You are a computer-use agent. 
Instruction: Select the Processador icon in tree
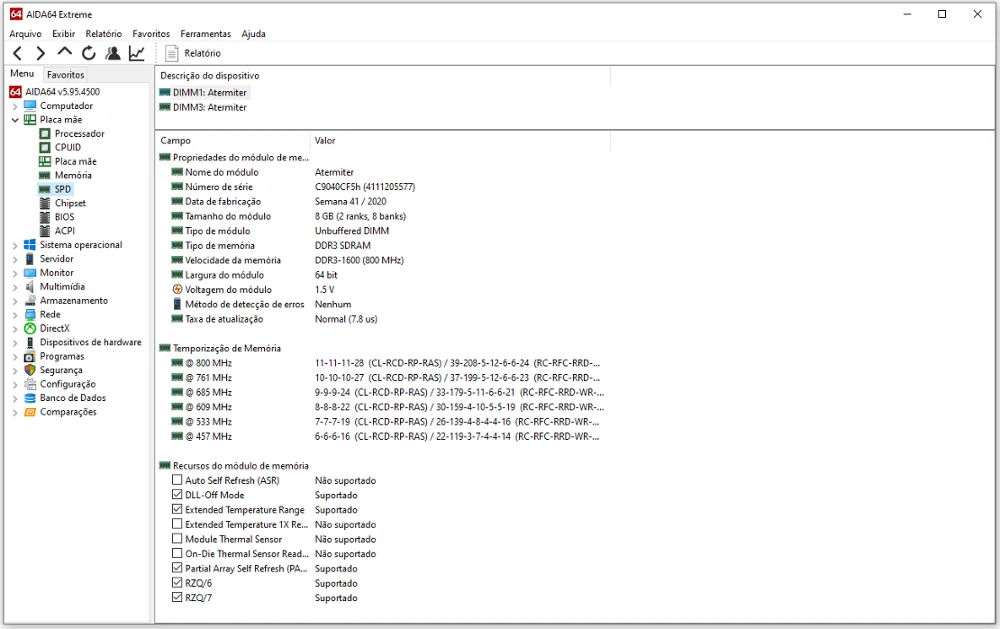tap(45, 134)
